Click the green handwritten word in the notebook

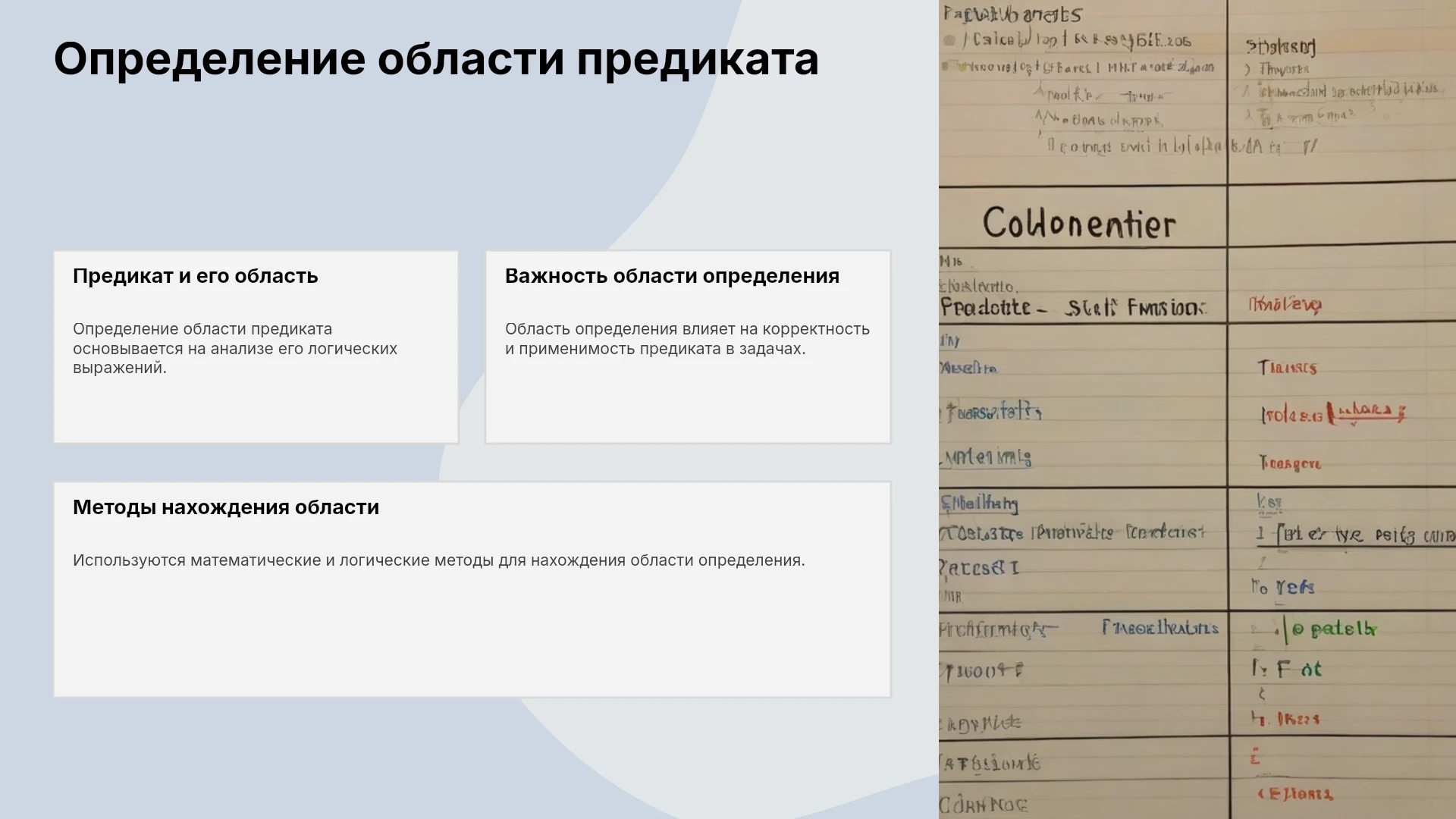tap(1333, 629)
